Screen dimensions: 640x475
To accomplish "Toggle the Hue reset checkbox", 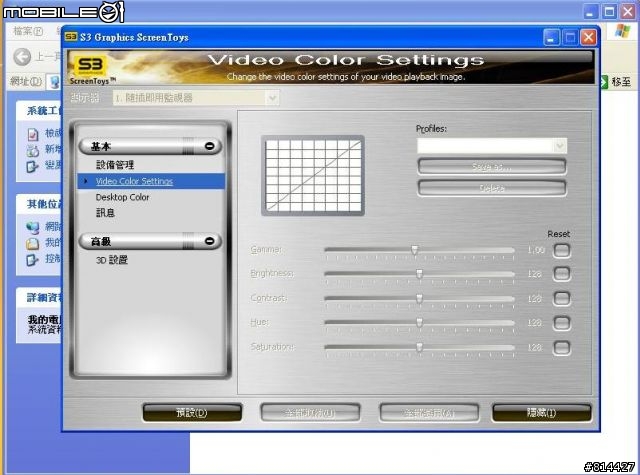I will [562, 323].
